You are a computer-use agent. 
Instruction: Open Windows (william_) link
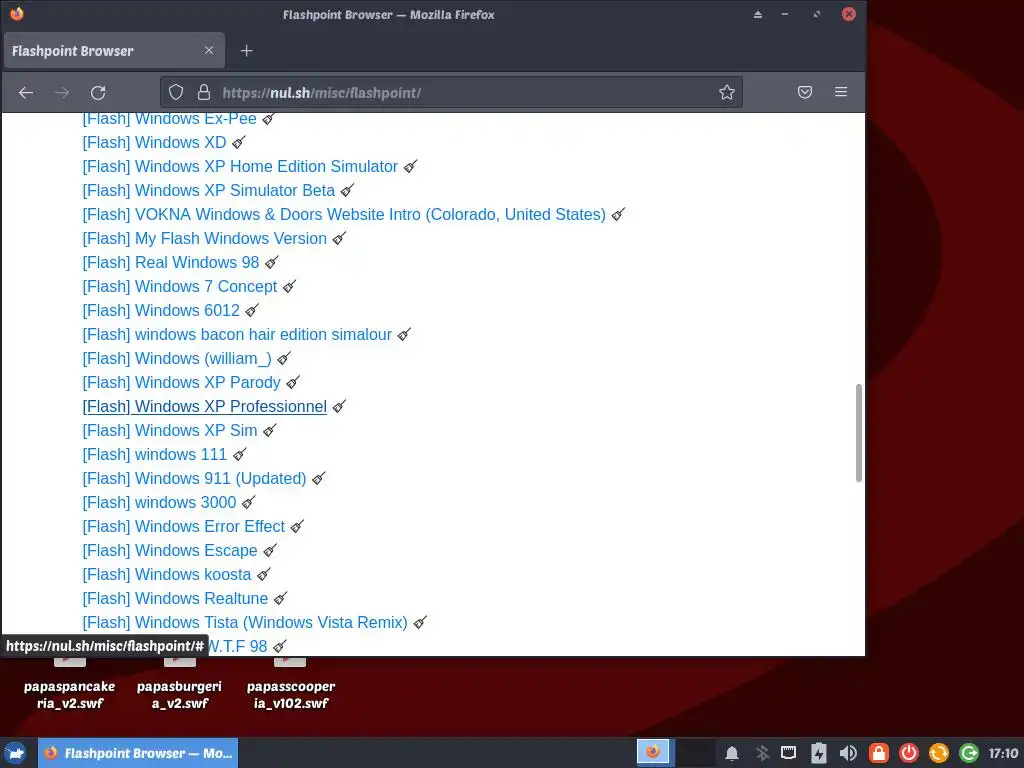[x=177, y=359]
